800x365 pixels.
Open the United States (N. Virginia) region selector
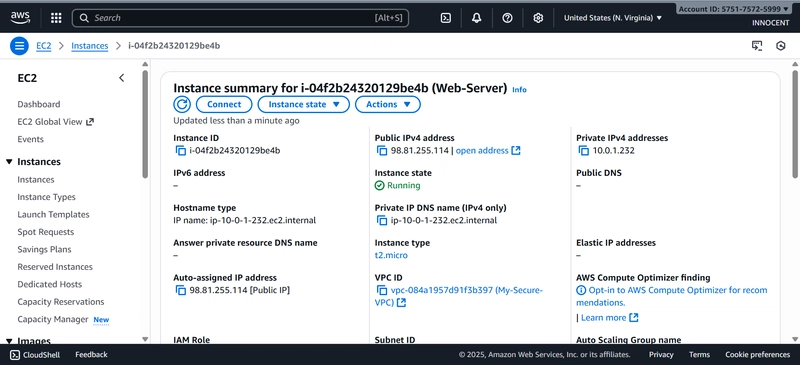pyautogui.click(x=613, y=18)
